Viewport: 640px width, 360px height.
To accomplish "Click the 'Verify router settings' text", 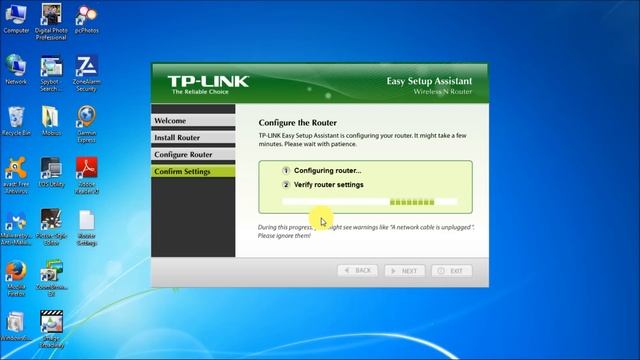I will (x=329, y=185).
